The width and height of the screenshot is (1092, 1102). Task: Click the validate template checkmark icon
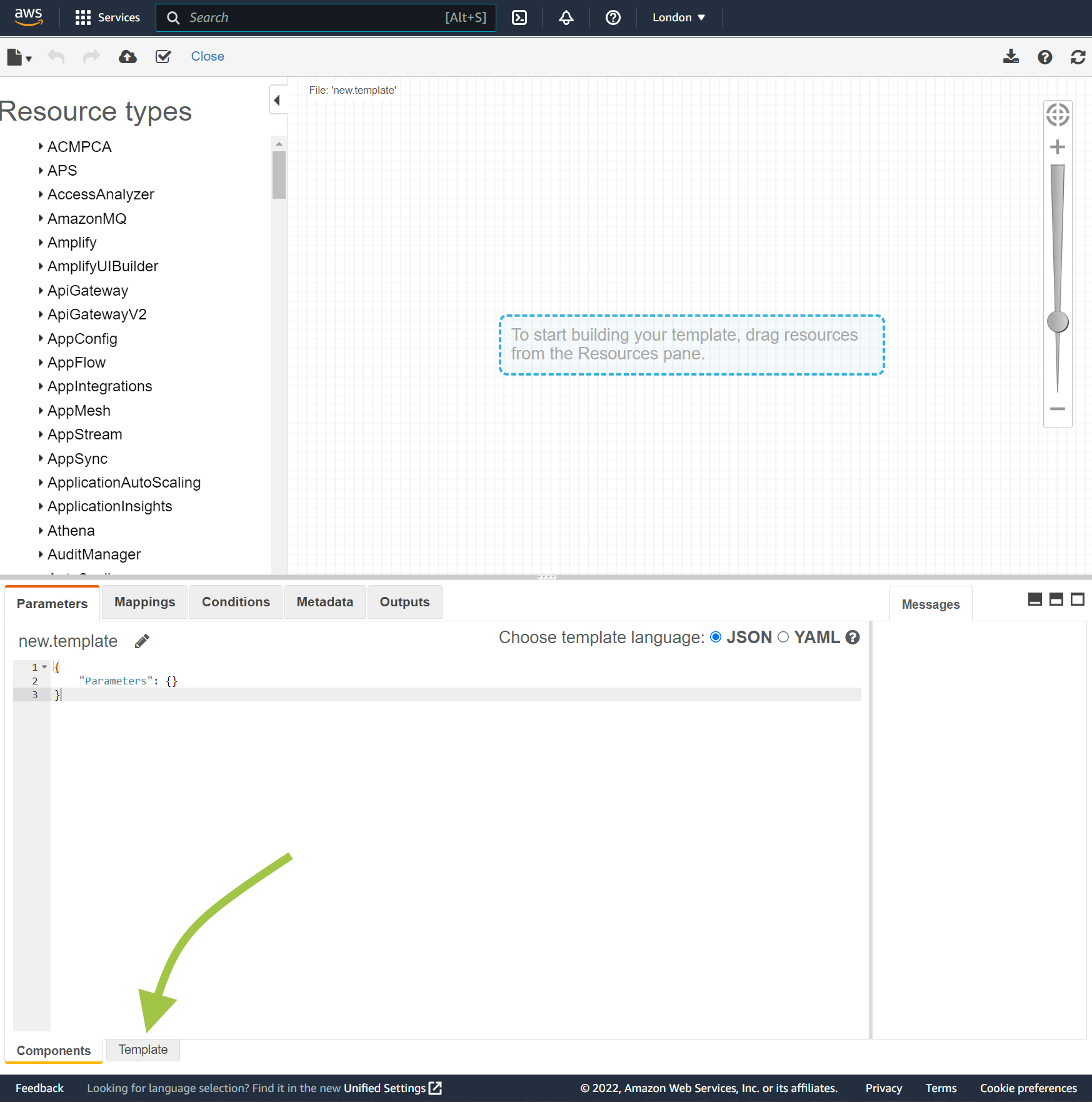point(163,57)
